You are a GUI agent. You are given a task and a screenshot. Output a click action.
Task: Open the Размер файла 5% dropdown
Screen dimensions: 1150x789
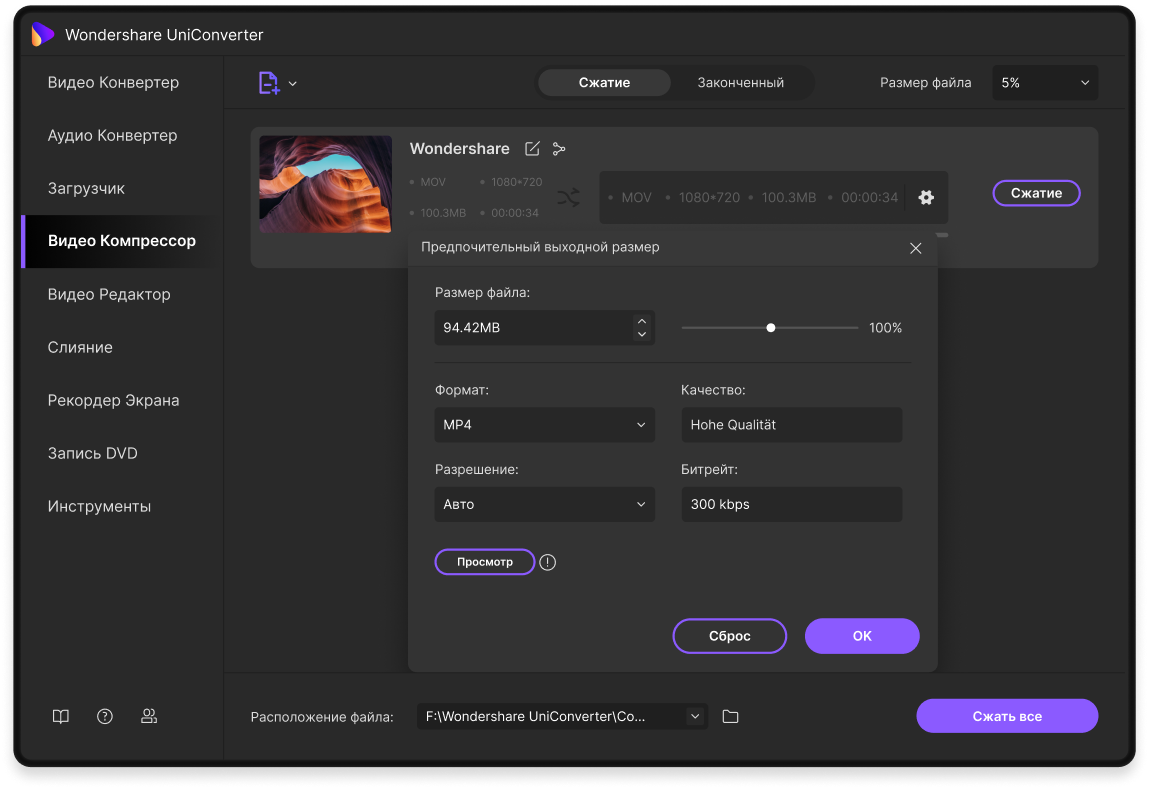1045,83
